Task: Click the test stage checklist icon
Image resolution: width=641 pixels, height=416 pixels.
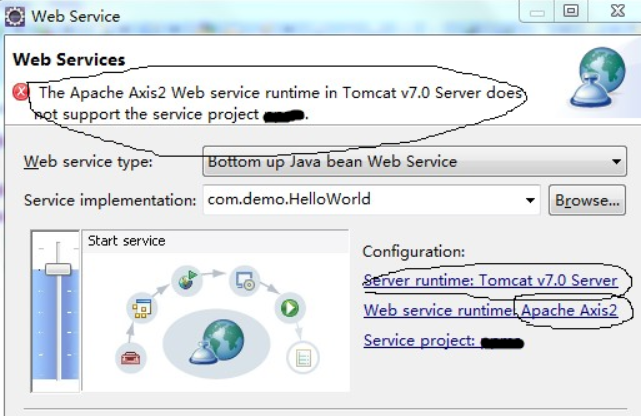Action: [x=303, y=358]
